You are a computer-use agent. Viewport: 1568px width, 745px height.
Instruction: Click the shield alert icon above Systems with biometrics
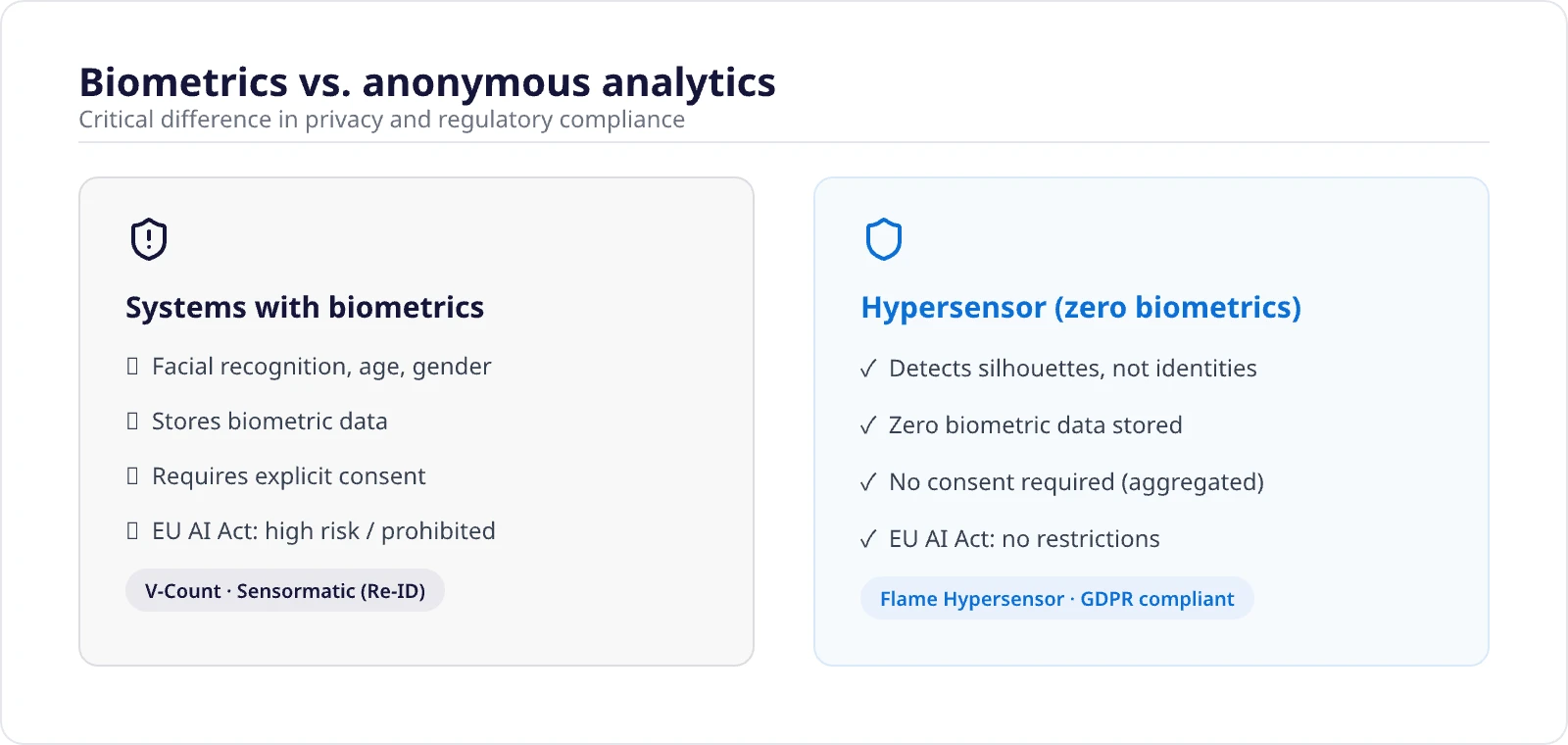tap(149, 239)
